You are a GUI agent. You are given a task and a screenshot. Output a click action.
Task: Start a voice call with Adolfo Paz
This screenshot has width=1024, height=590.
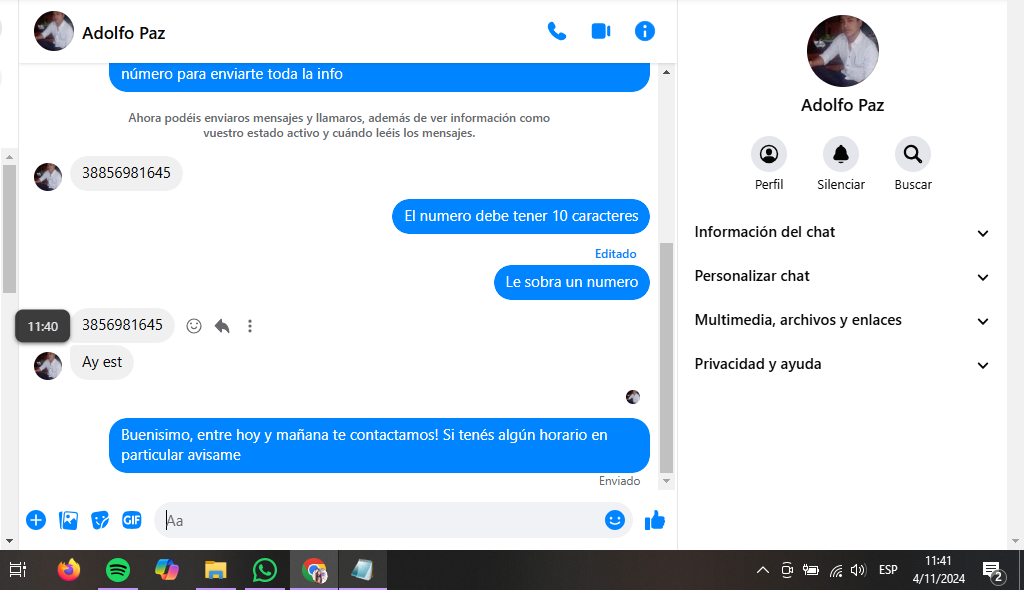(x=556, y=31)
